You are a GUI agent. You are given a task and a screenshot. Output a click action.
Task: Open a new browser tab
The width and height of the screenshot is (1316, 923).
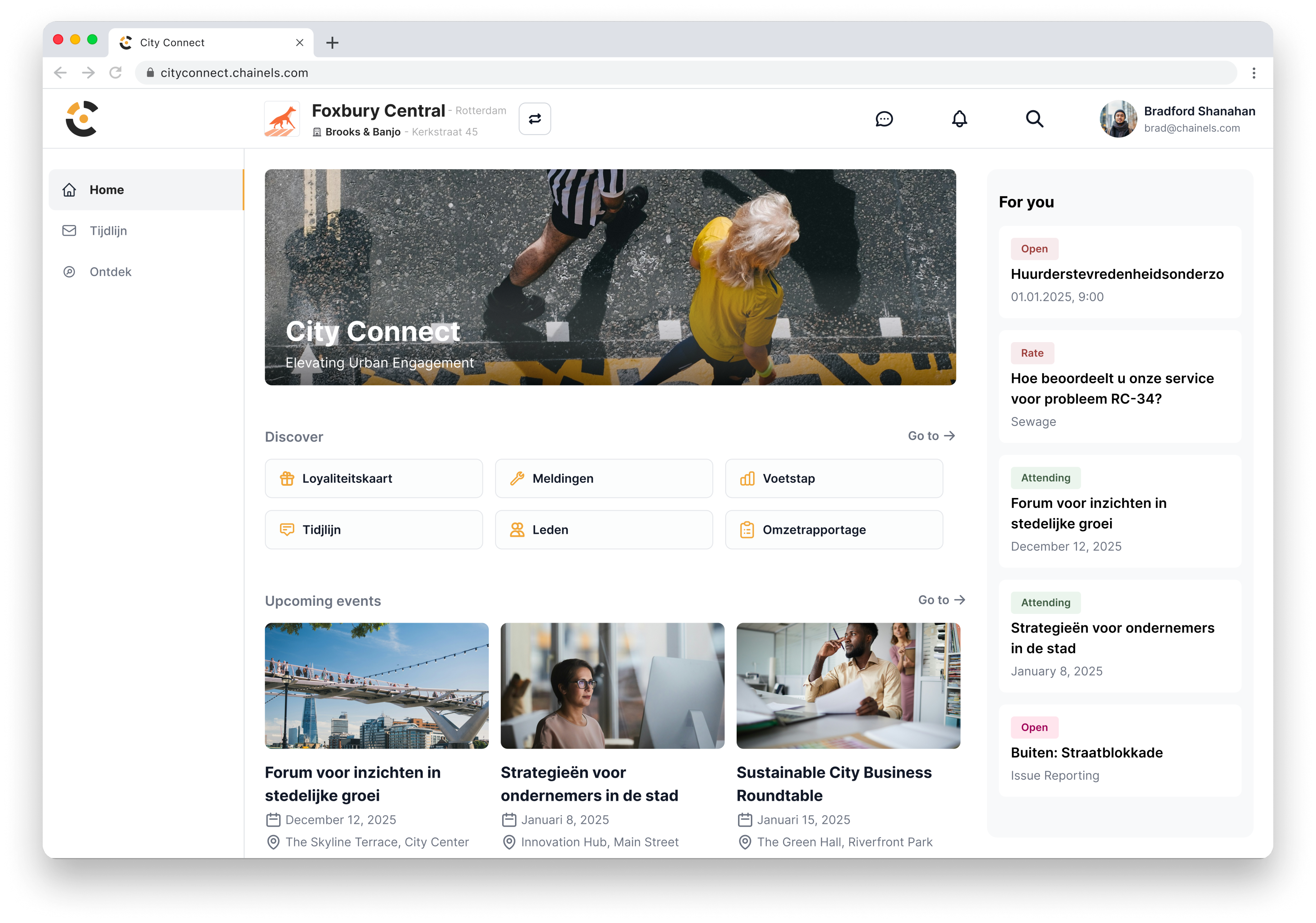(333, 43)
